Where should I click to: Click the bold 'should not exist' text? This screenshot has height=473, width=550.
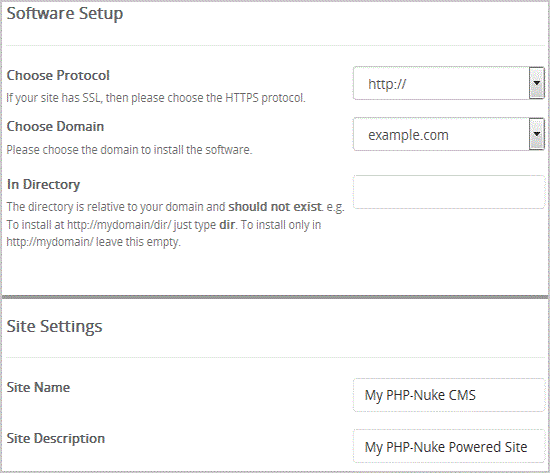(x=275, y=207)
